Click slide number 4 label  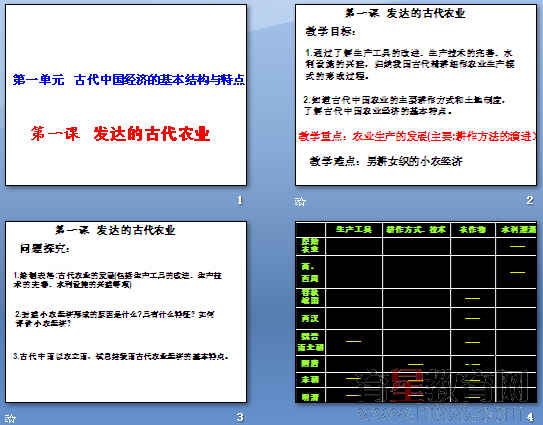pyautogui.click(x=530, y=417)
